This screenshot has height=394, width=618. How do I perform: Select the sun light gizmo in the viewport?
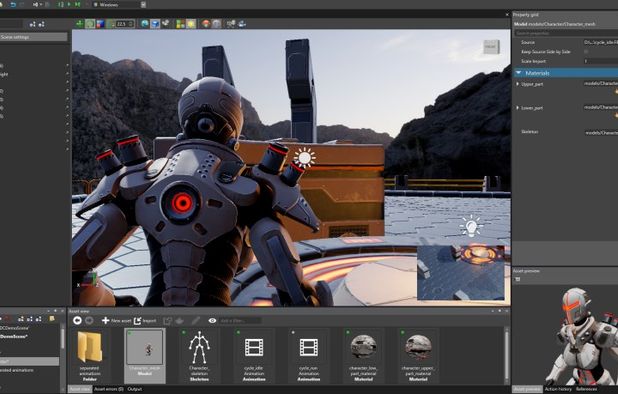(304, 158)
